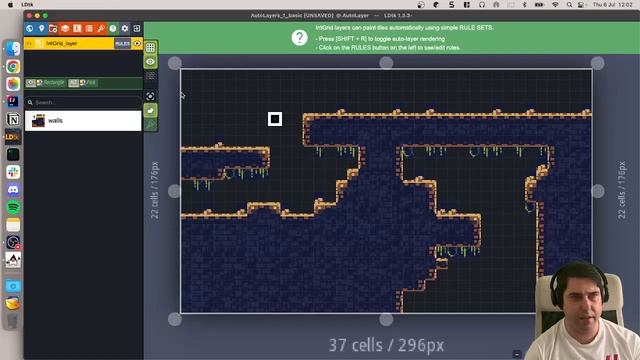Click top-left level resize handle

(x=175, y=63)
